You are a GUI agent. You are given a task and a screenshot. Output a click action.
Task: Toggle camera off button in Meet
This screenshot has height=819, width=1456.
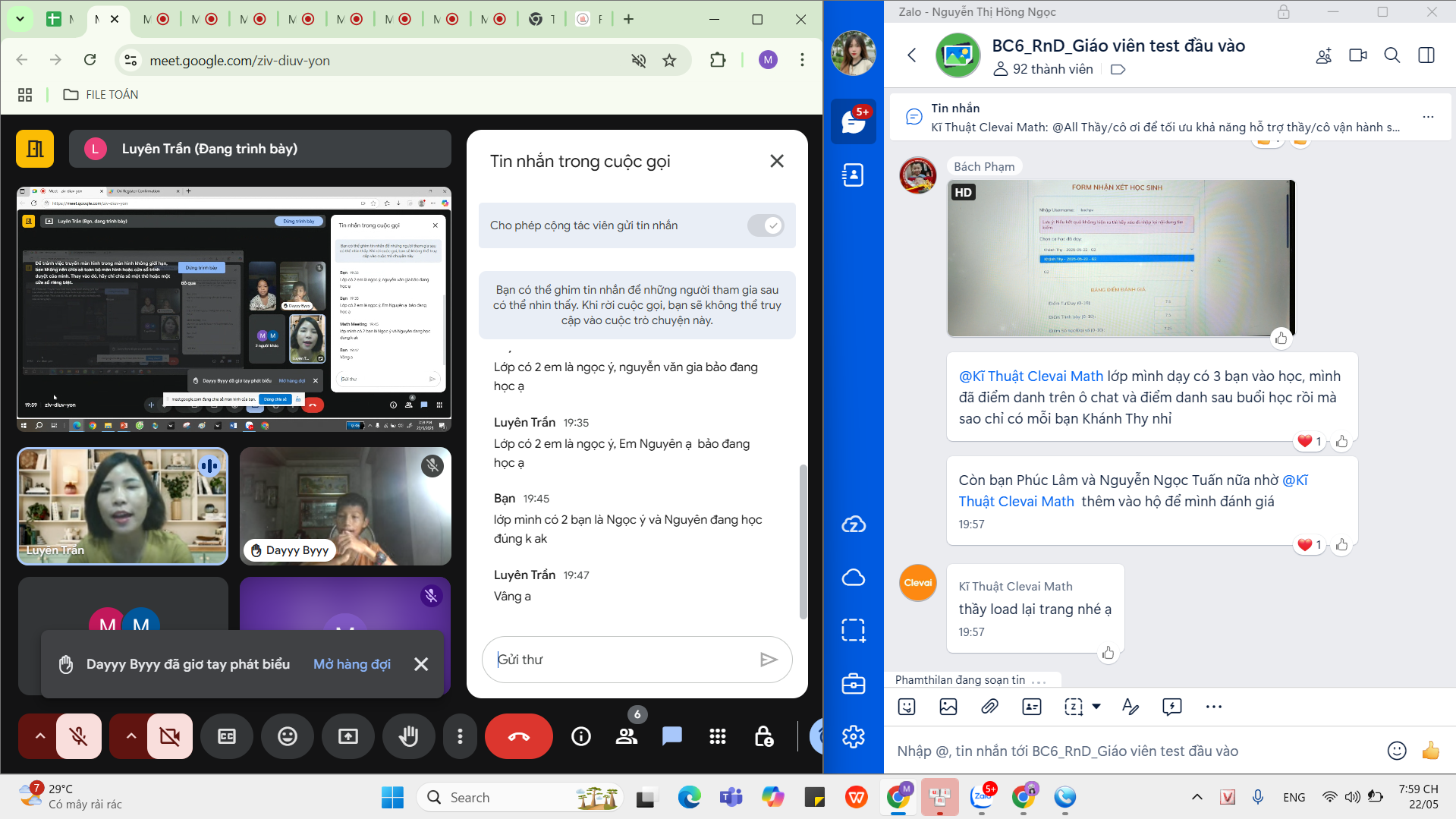tap(170, 736)
